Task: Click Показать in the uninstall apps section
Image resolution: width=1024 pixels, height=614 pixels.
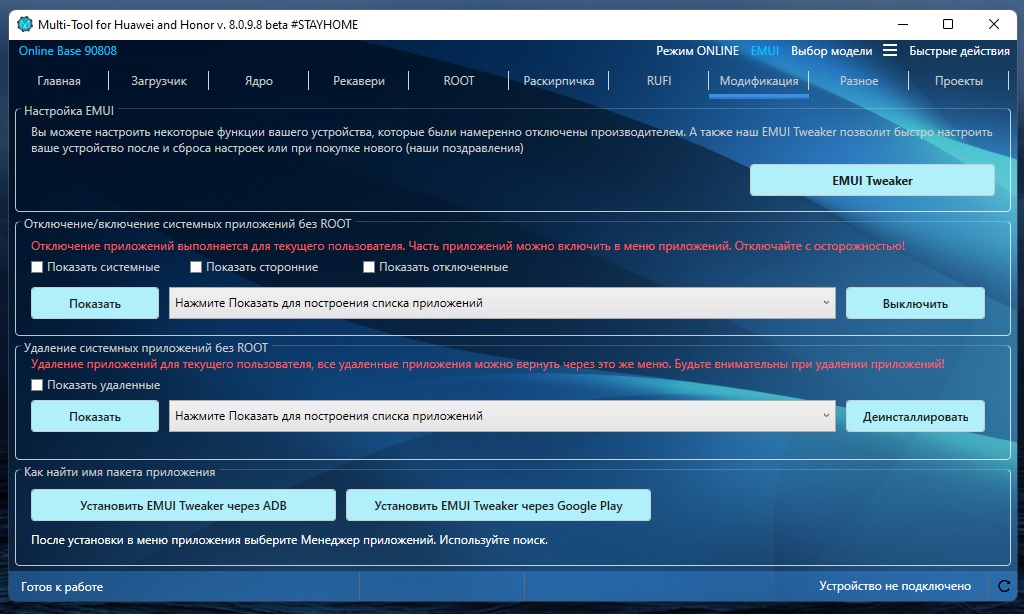Action: click(x=95, y=416)
